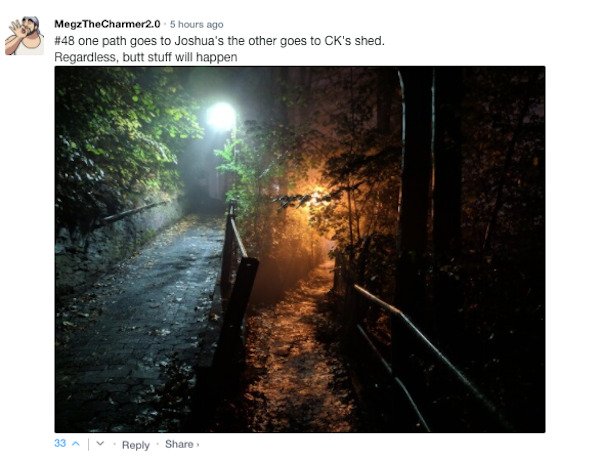600x461 pixels.
Task: Click the dark tree trunk in photo
Action: click(x=416, y=191)
